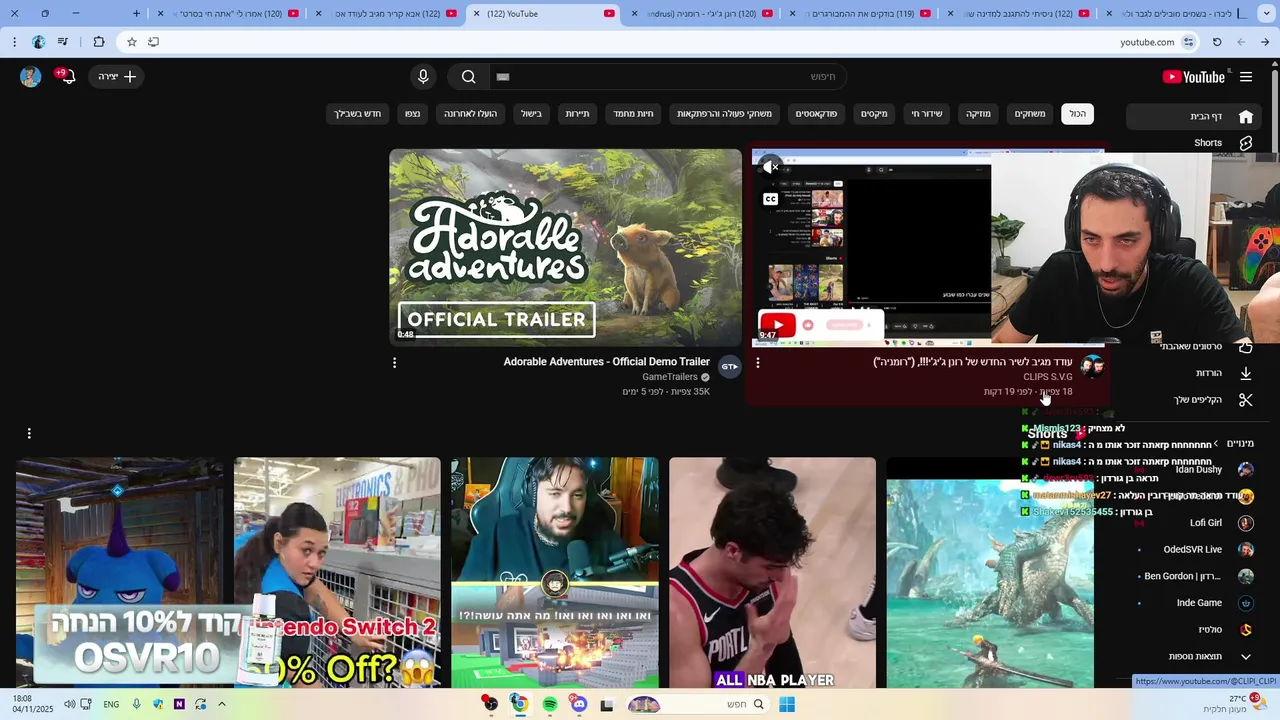The width and height of the screenshot is (1280, 720).
Task: Start voice search with the microphone icon
Action: (x=423, y=77)
